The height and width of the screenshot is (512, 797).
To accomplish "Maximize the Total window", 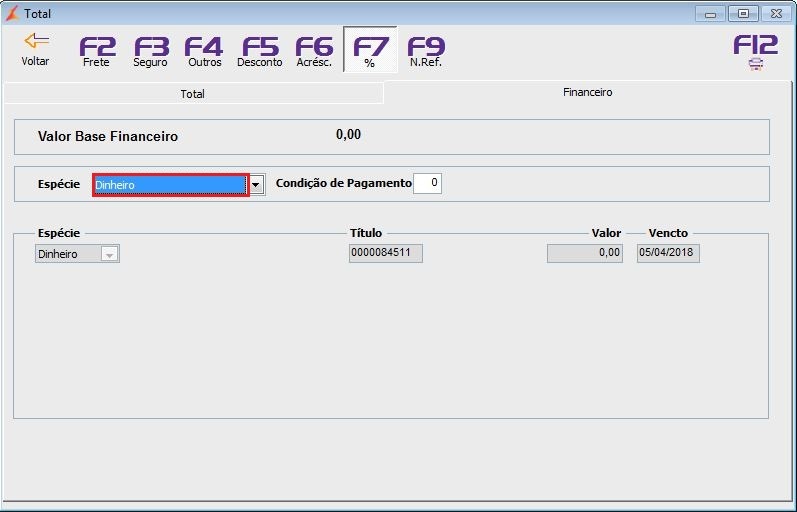I will 743,14.
